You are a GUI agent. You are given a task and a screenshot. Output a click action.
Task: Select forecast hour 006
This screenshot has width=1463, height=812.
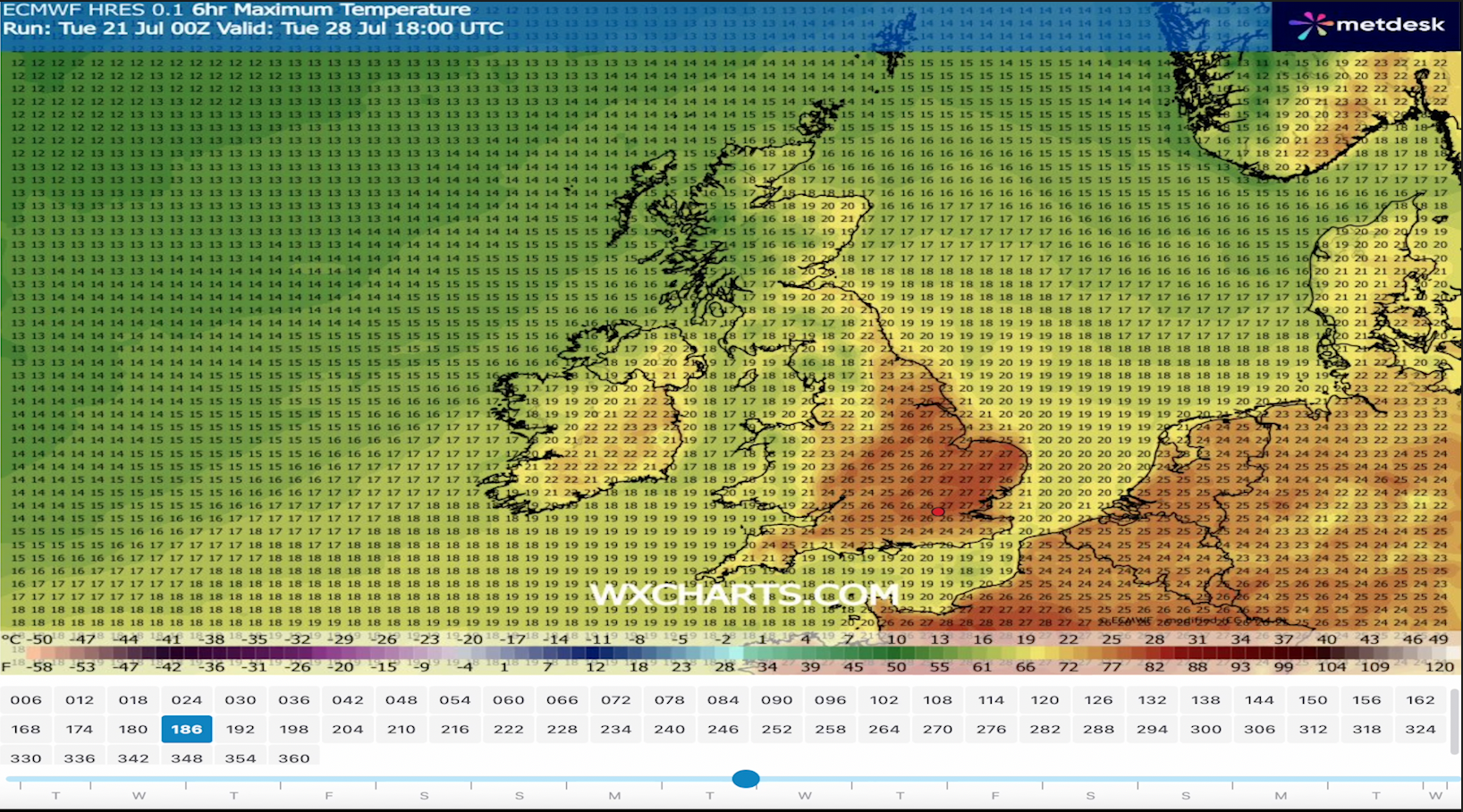26,700
